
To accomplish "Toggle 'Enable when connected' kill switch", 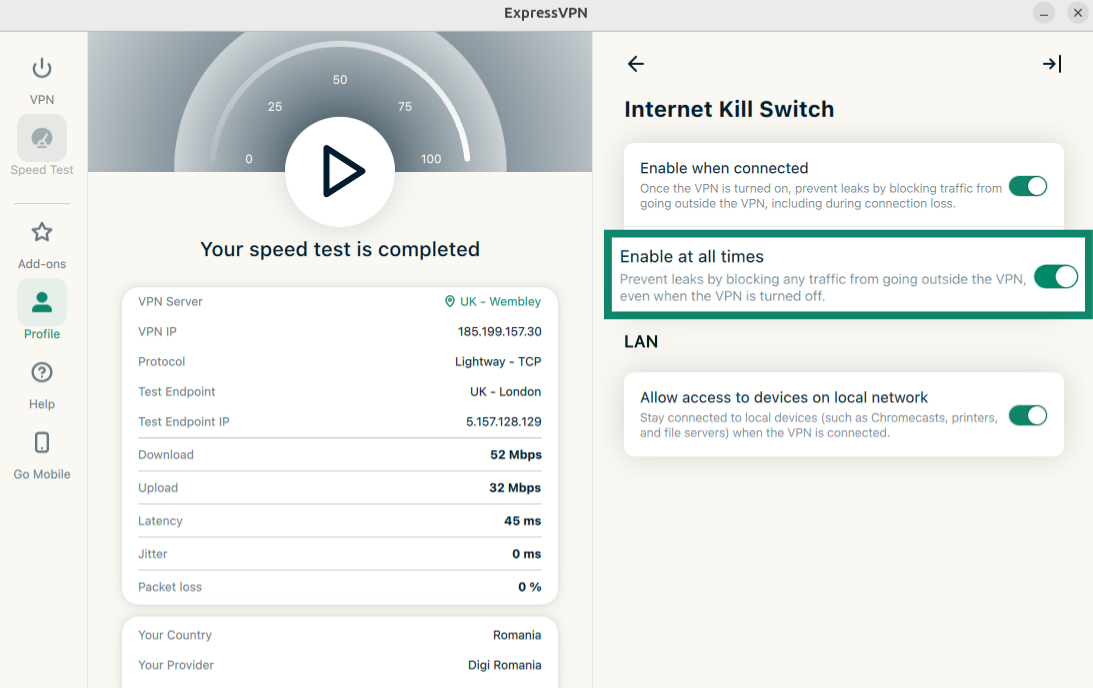I will click(1027, 186).
